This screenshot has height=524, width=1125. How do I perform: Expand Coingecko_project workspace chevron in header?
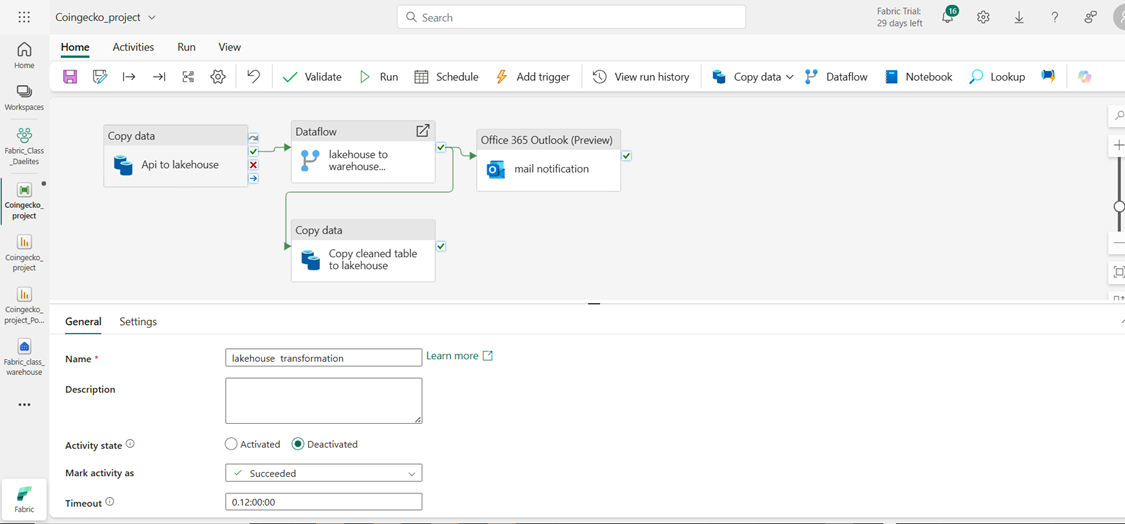(151, 17)
